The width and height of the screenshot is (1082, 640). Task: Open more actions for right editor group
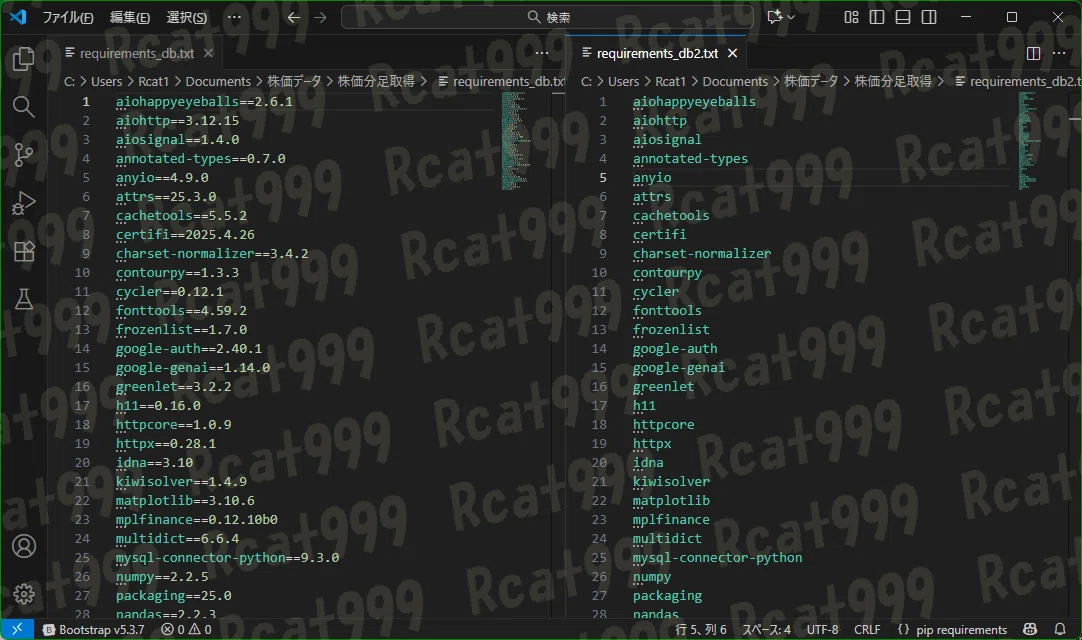tap(1059, 53)
